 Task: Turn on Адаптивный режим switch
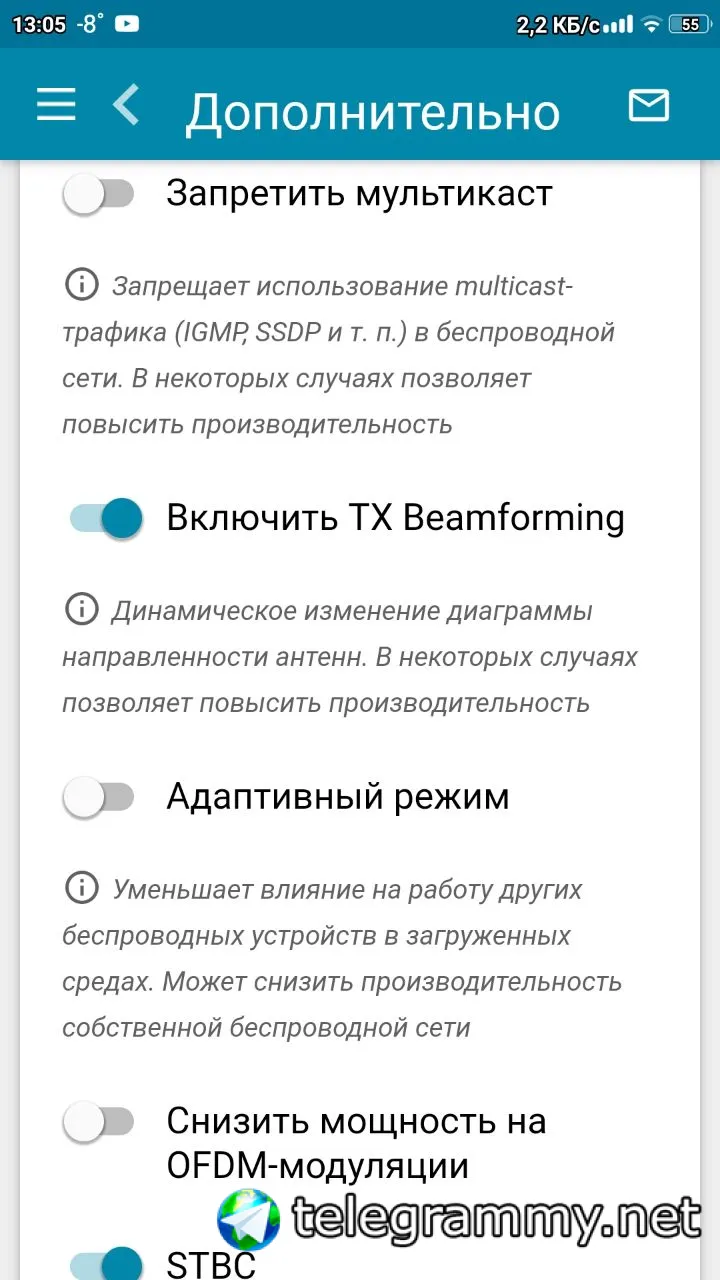pyautogui.click(x=99, y=797)
